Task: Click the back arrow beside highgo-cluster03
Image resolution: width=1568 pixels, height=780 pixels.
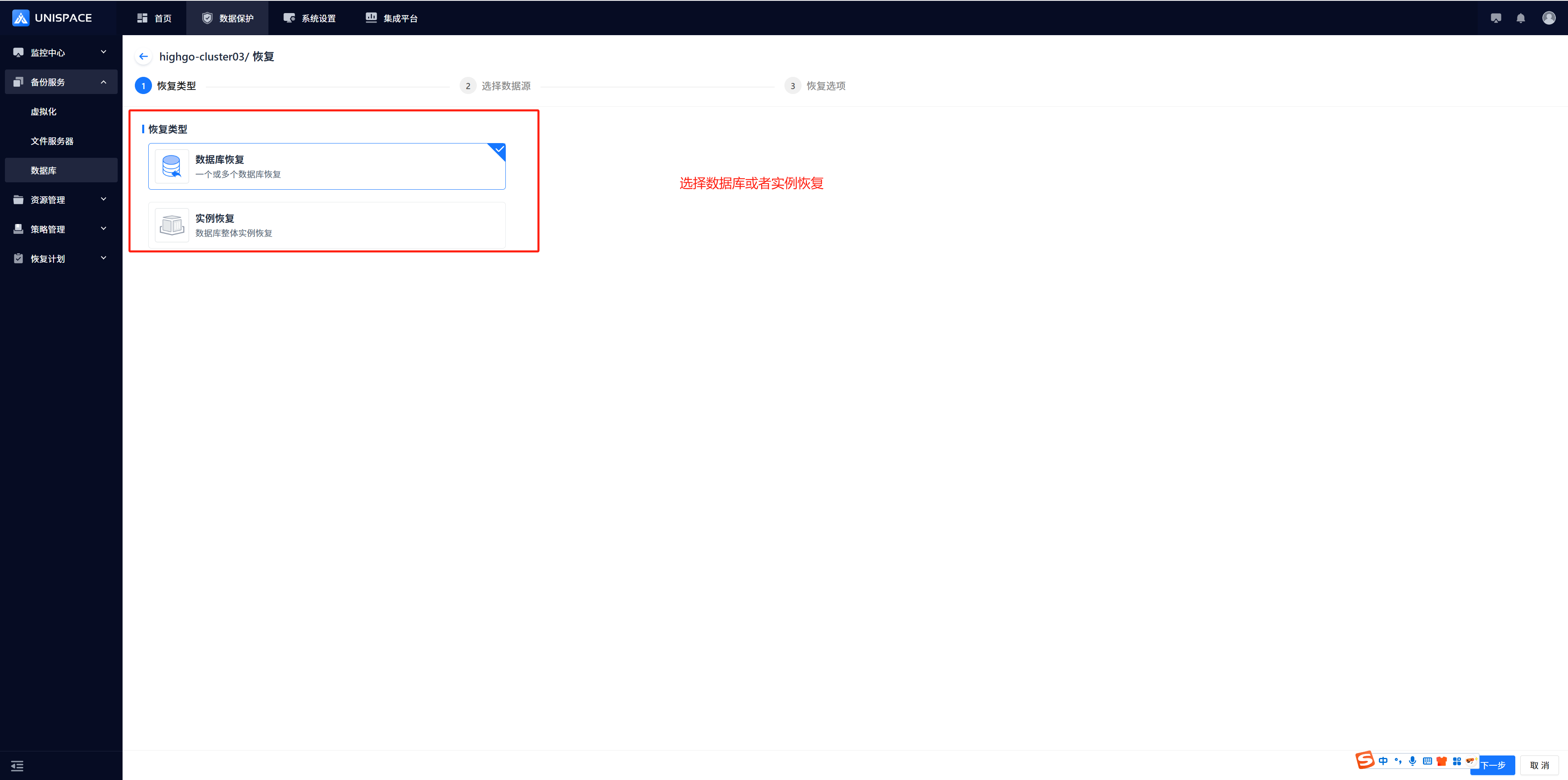Action: (x=143, y=57)
